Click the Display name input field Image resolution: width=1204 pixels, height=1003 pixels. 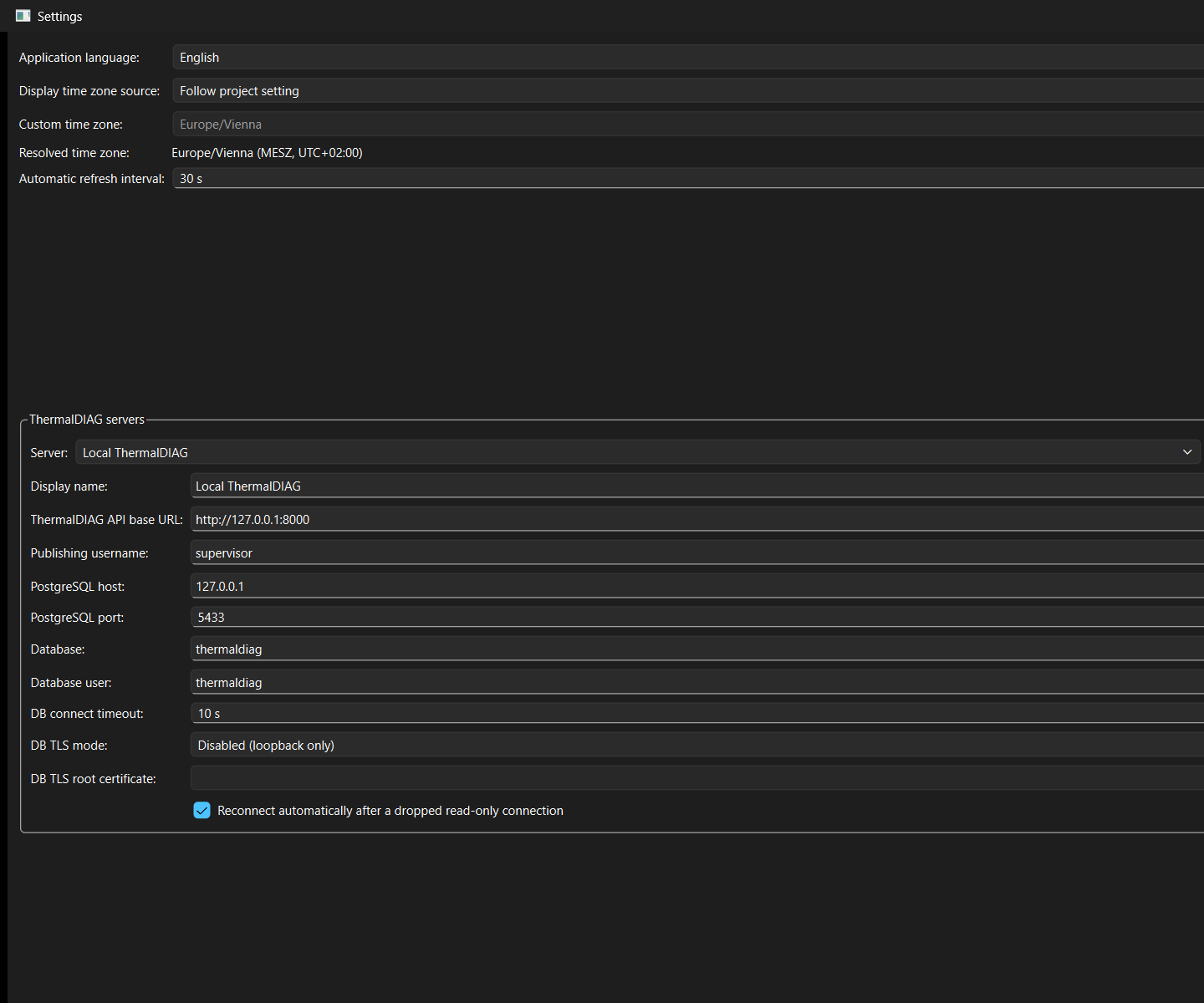point(697,486)
